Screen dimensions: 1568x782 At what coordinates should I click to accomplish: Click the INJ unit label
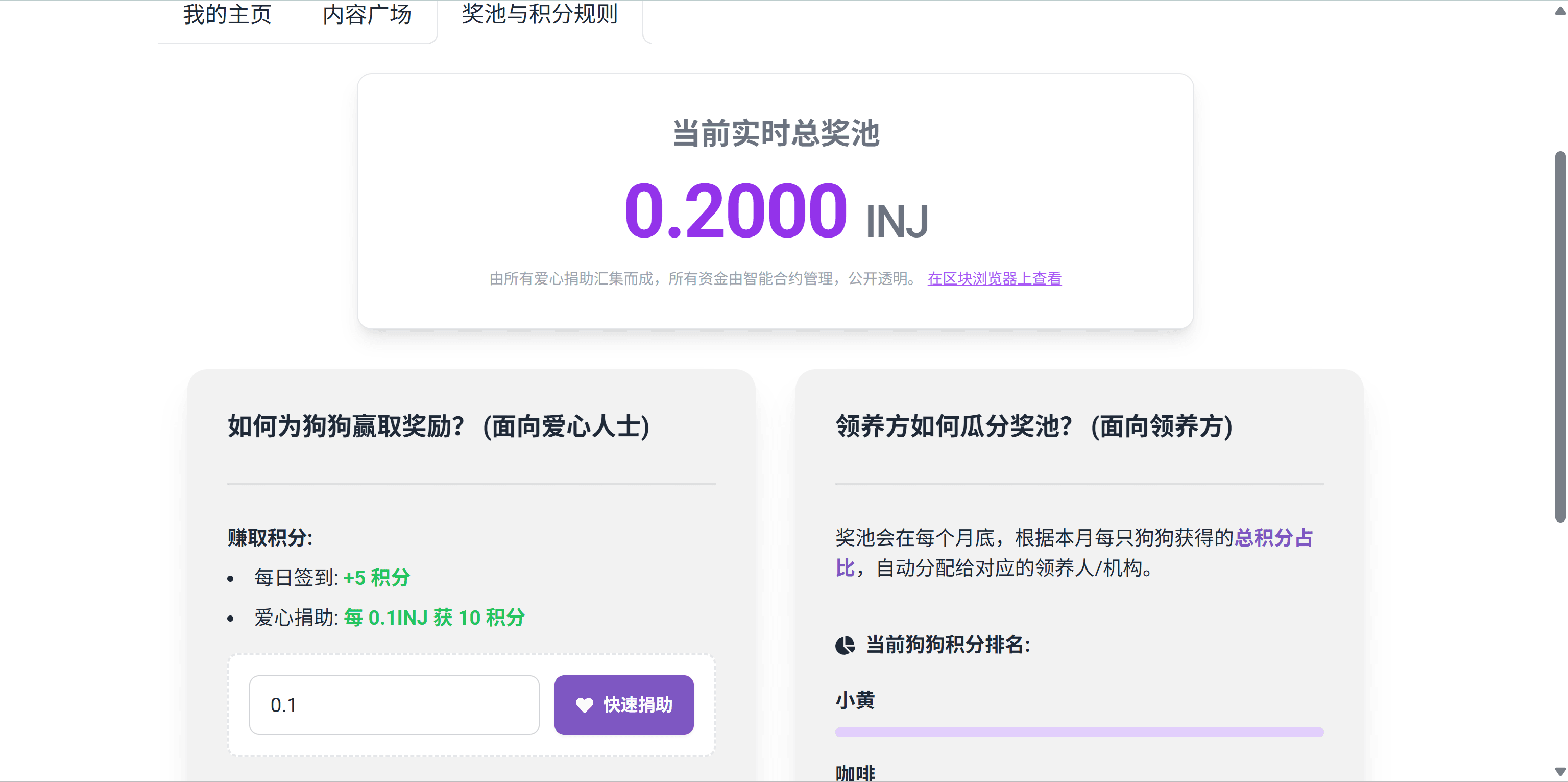coord(897,222)
